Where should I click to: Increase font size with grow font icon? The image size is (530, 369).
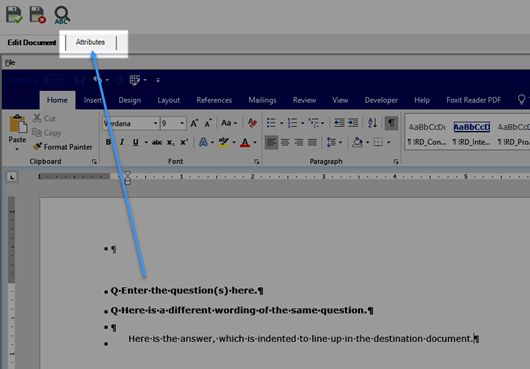pyautogui.click(x=194, y=123)
